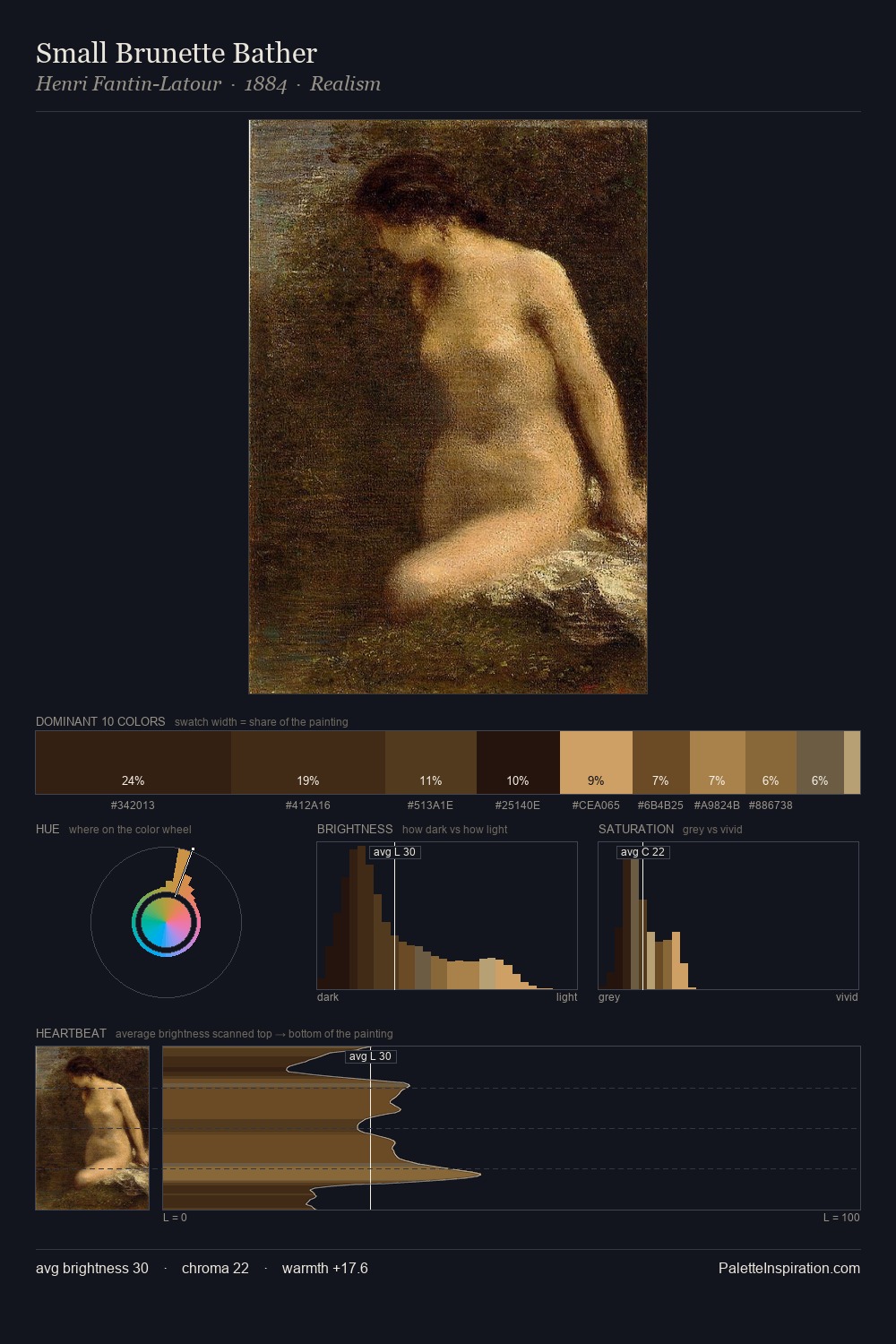Viewport: 896px width, 1344px height.
Task: Click the rainbow hue color wheel
Action: (166, 923)
